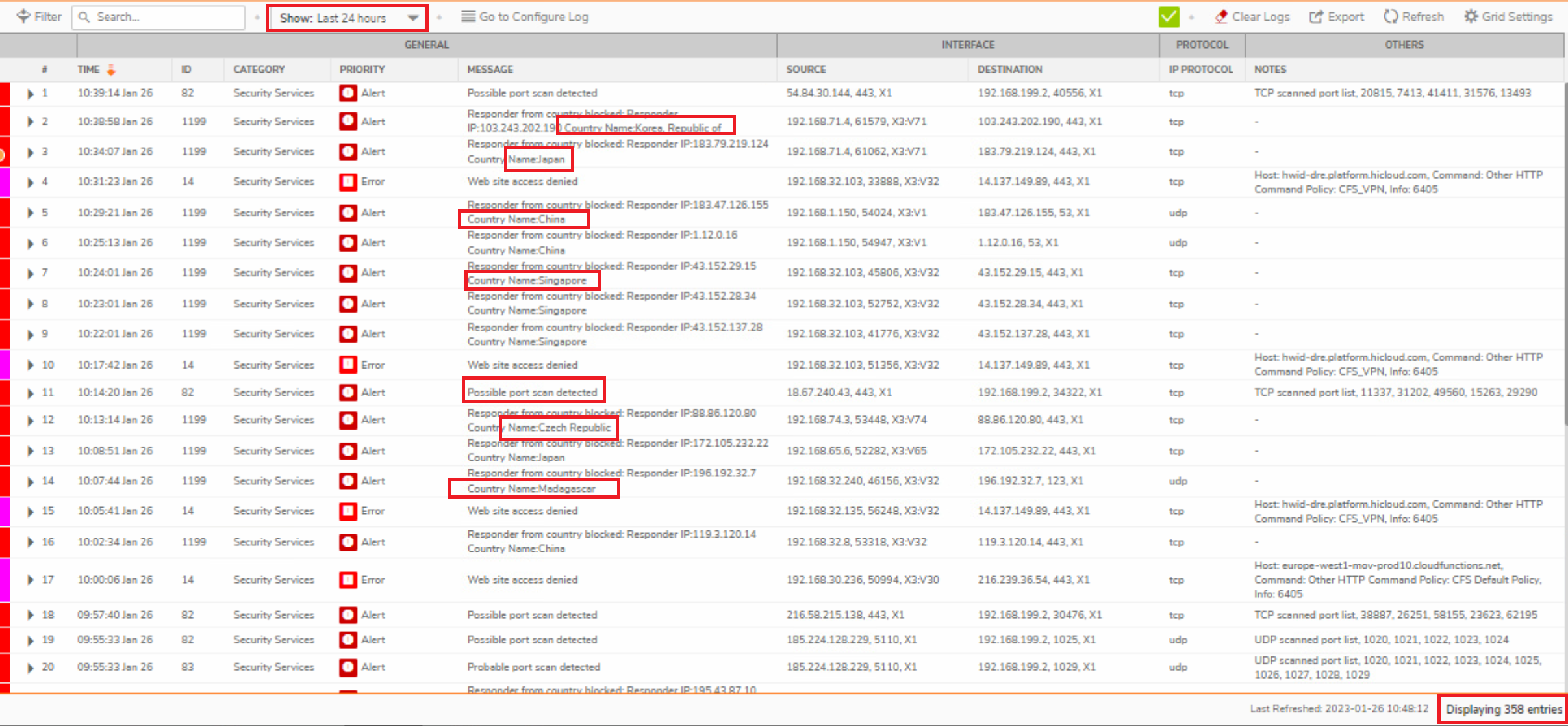Click the Filter funnel icon

pyautogui.click(x=23, y=16)
